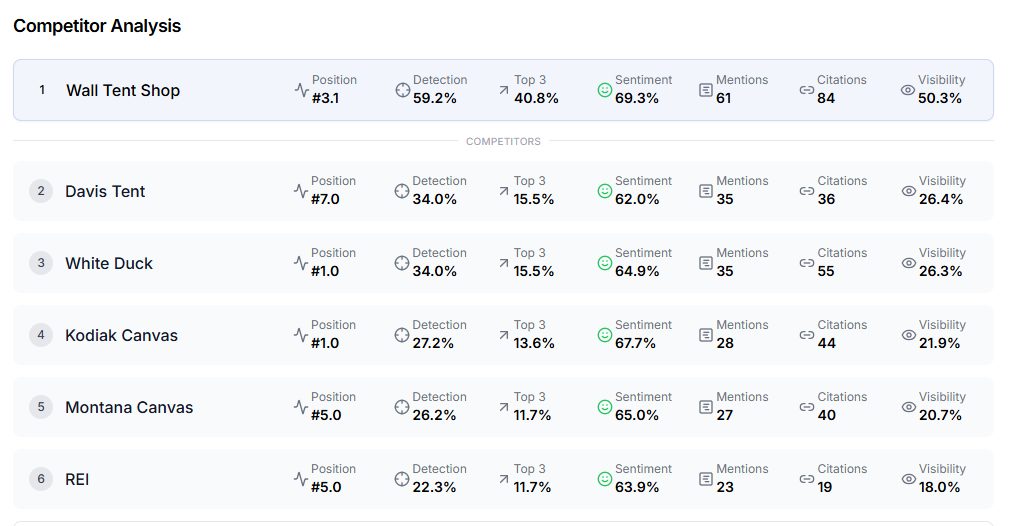1011x526 pixels.
Task: Open the Wall Tent Shop row
Action: click(x=504, y=90)
